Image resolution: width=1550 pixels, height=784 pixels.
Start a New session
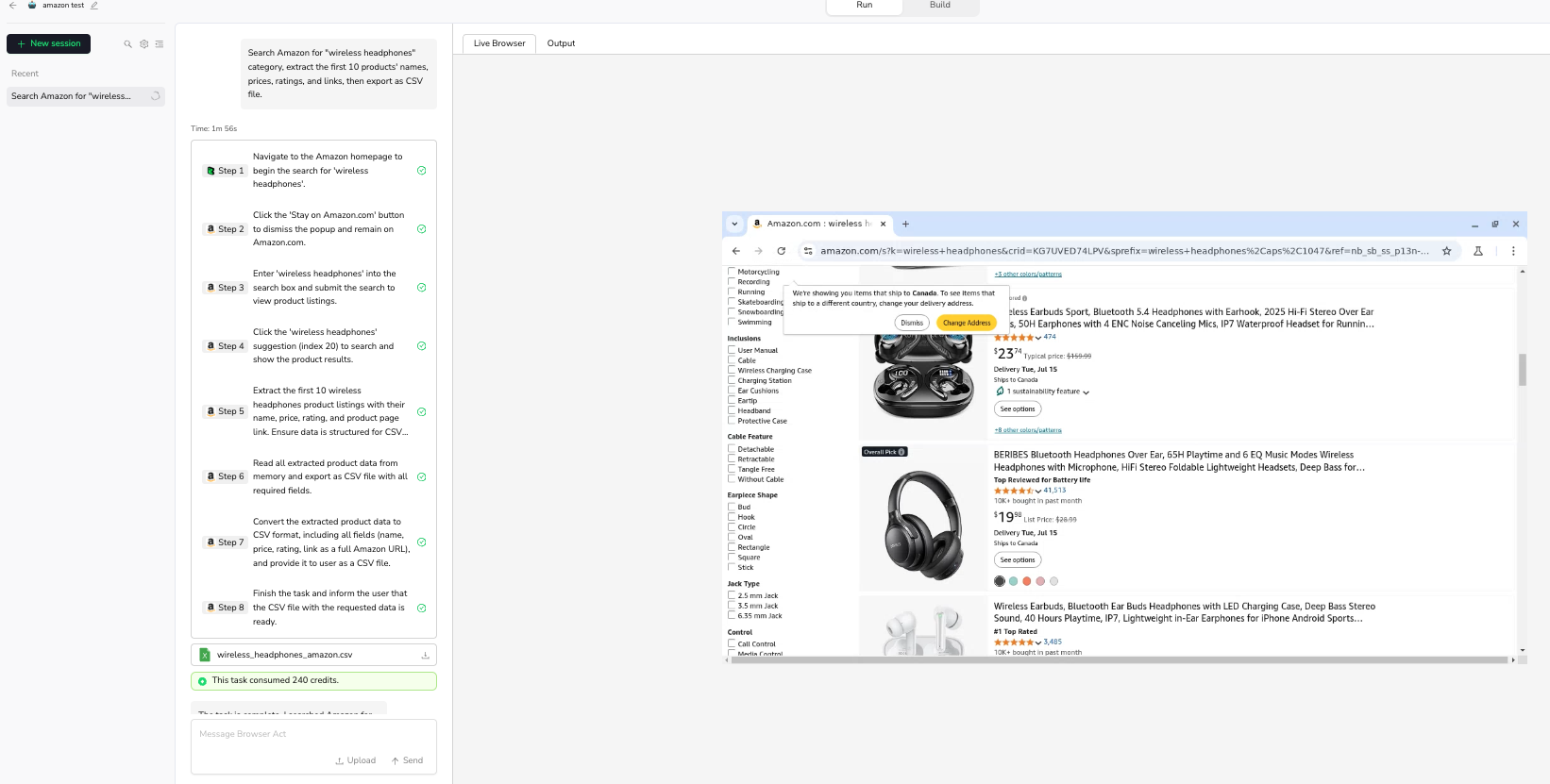(49, 43)
